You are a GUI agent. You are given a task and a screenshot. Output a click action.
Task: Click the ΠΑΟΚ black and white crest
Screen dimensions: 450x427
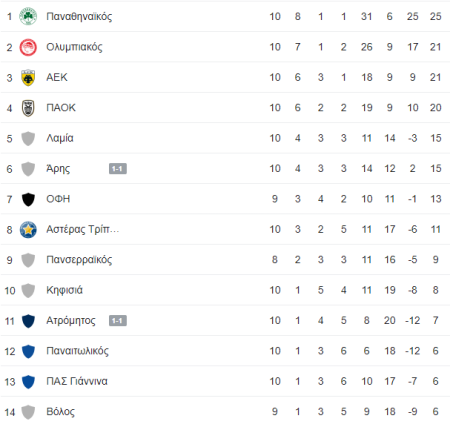[x=28, y=108]
